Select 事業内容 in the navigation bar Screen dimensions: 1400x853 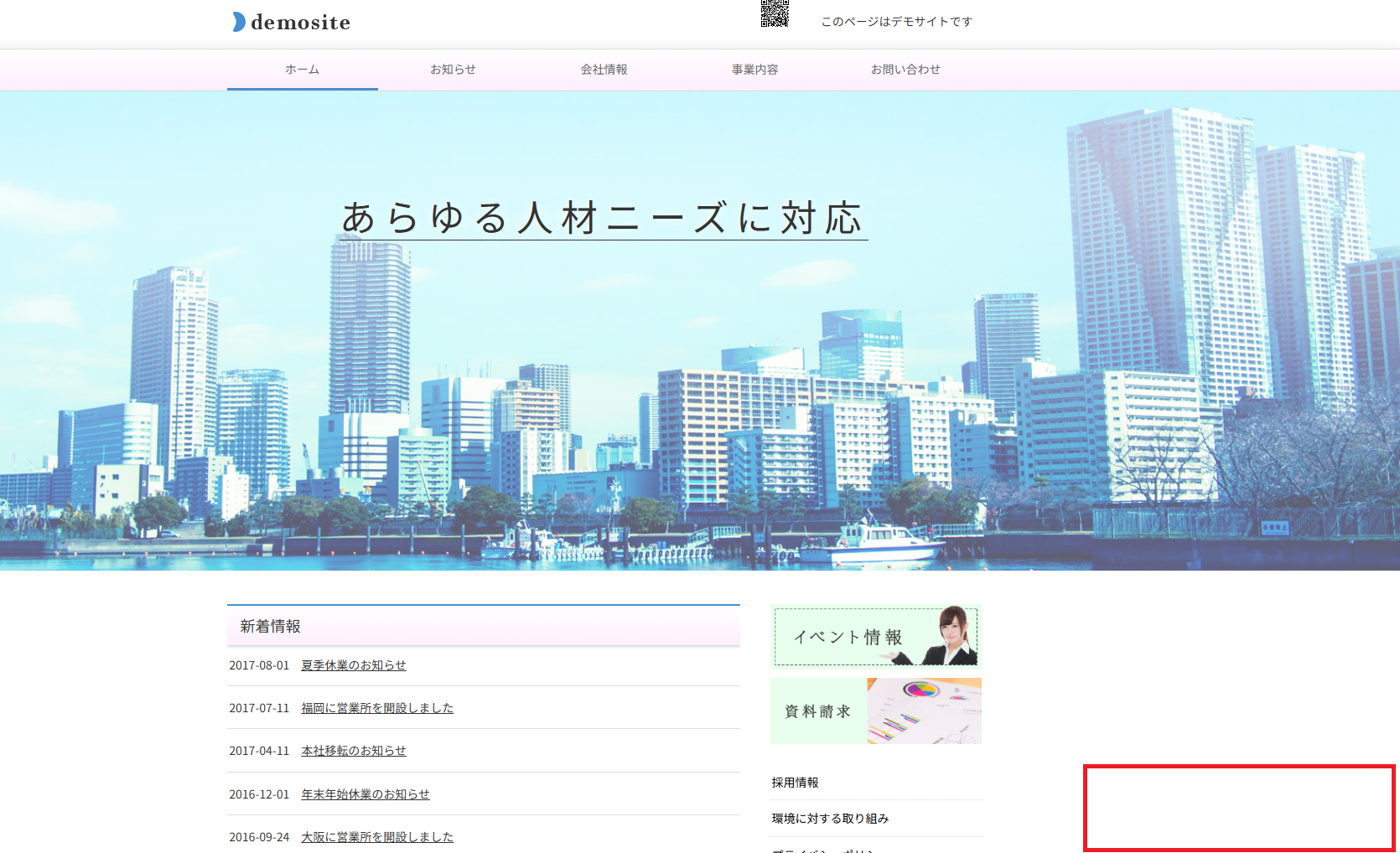point(754,70)
